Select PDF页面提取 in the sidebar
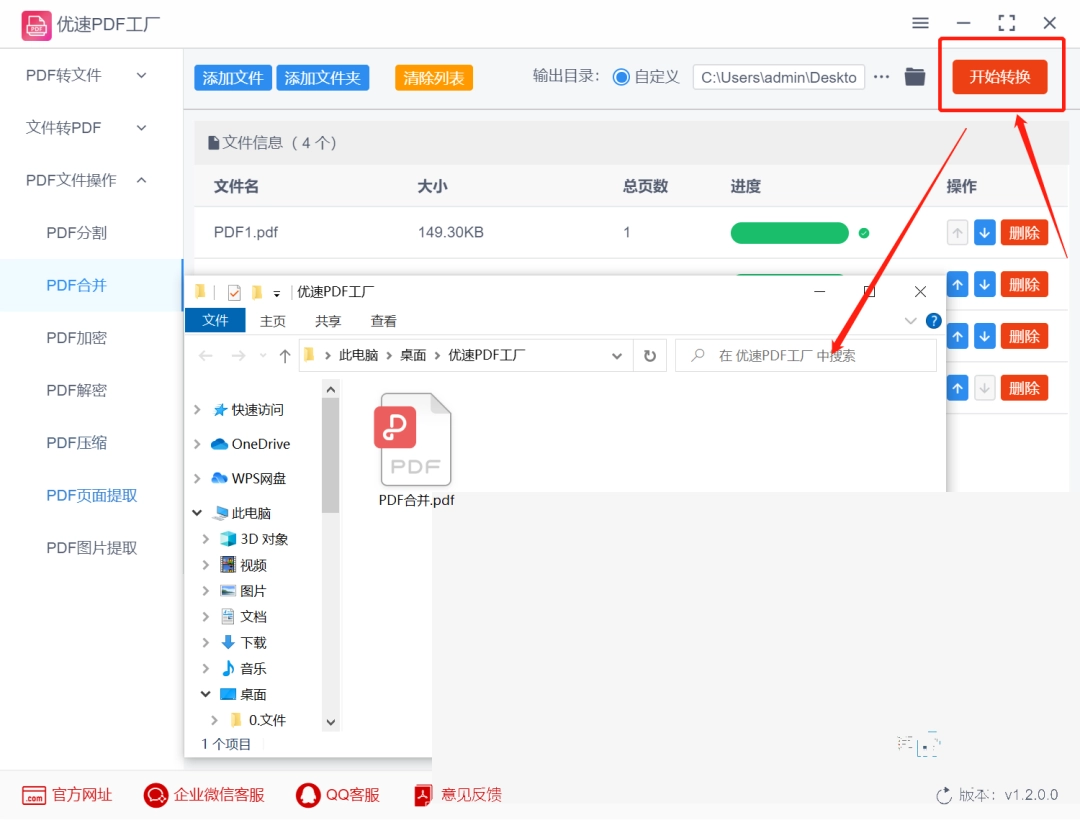Image resolution: width=1080 pixels, height=820 pixels. click(x=92, y=496)
